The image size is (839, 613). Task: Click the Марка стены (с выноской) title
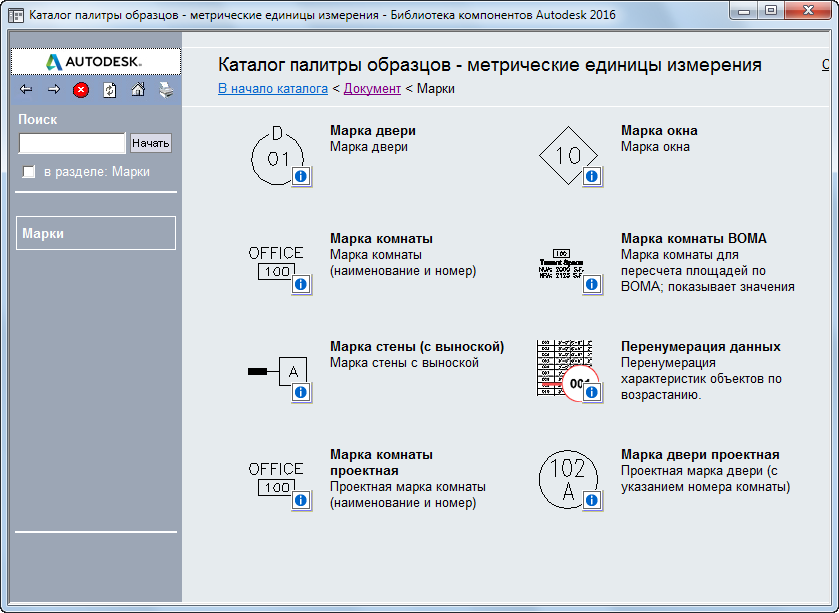(x=417, y=347)
